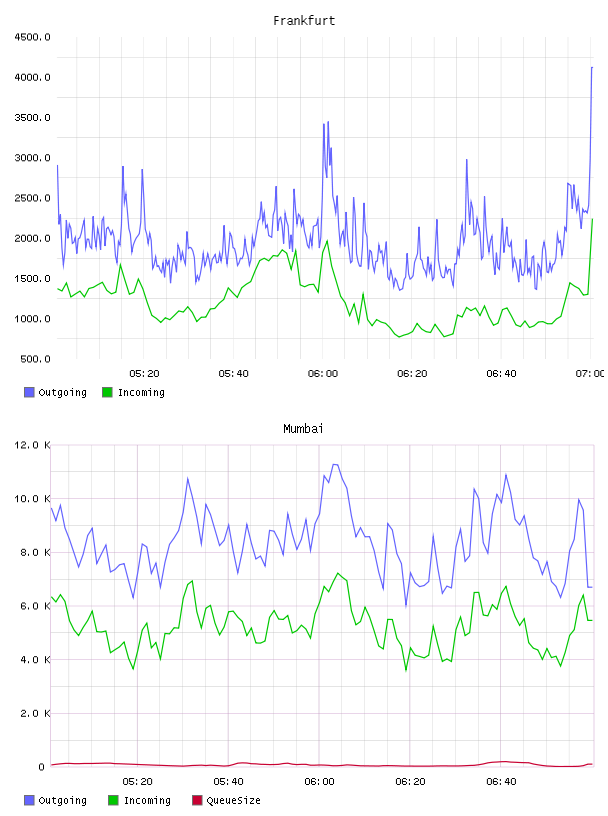The width and height of the screenshot is (608, 816).
Task: Click the green Incoming swatch in Frankfurt legend
Action: click(x=107, y=392)
